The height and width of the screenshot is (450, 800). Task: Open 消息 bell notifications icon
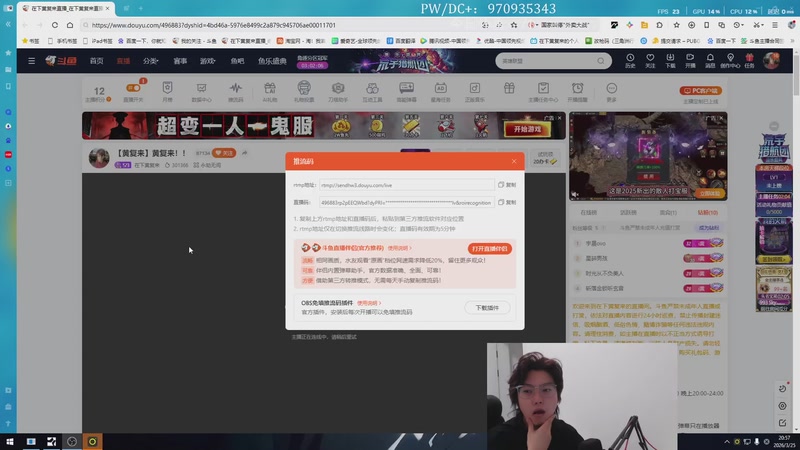pyautogui.click(x=710, y=61)
